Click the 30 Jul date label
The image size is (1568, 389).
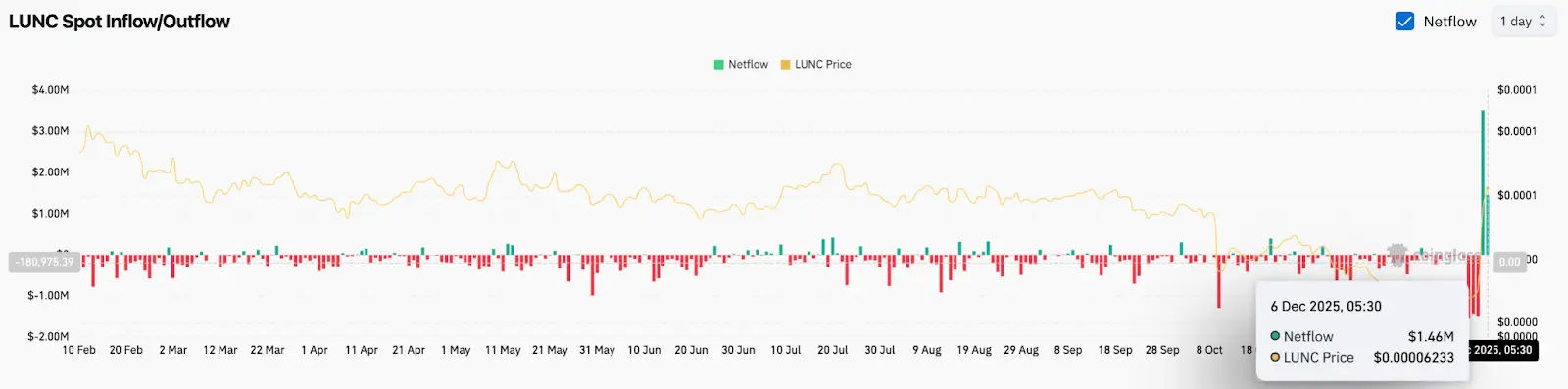click(x=879, y=350)
